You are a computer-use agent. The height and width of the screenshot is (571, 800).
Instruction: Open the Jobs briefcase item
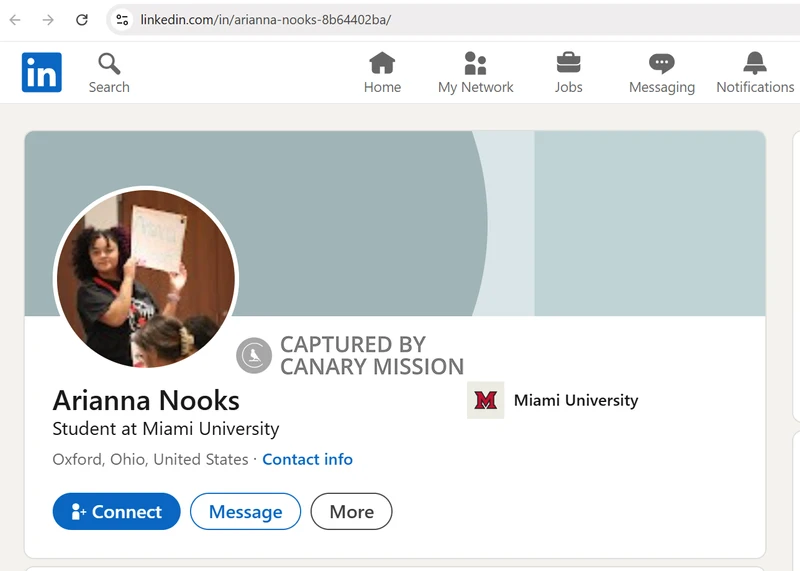568,73
